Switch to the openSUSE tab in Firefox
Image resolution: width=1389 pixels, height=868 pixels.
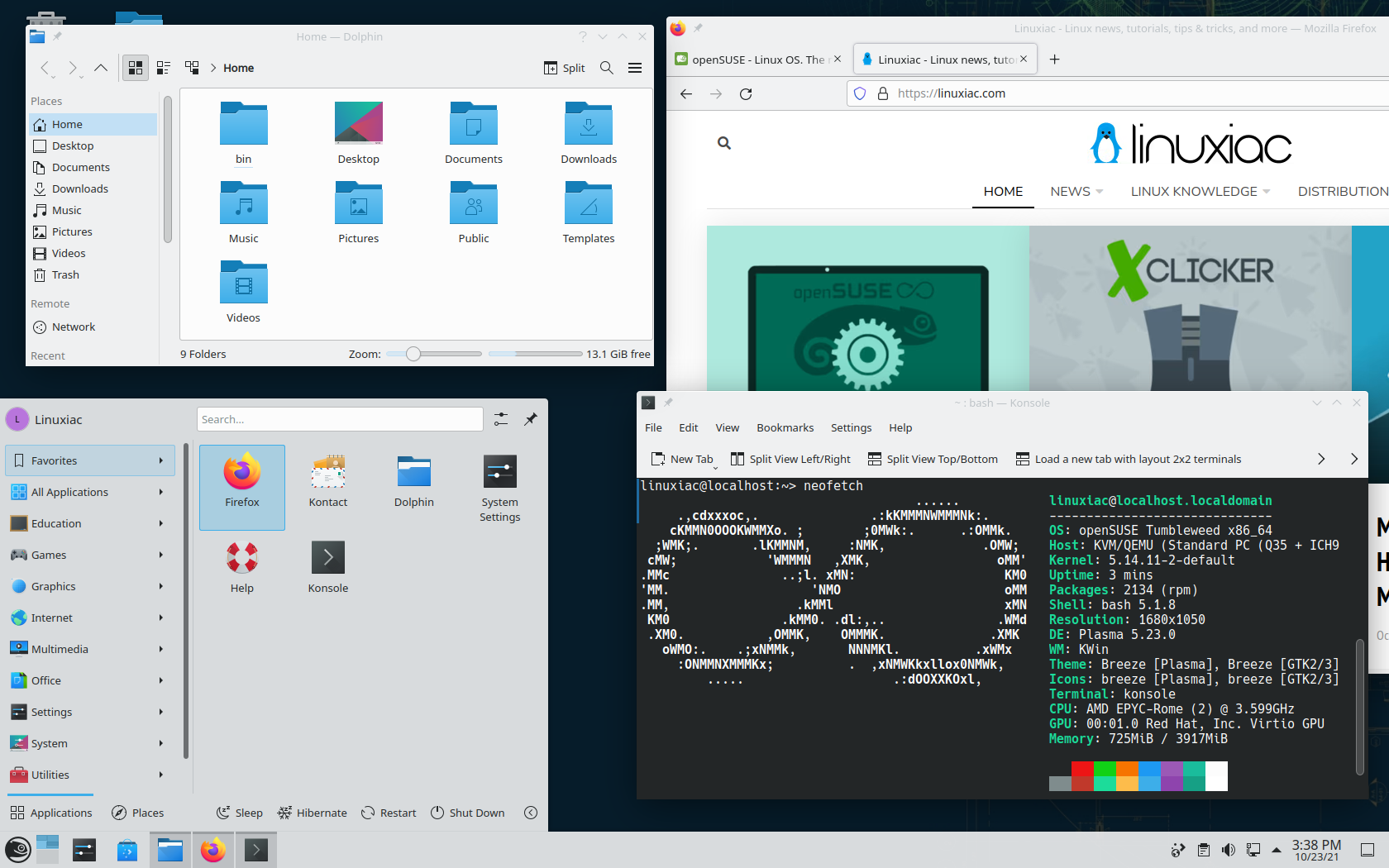pyautogui.click(x=757, y=59)
